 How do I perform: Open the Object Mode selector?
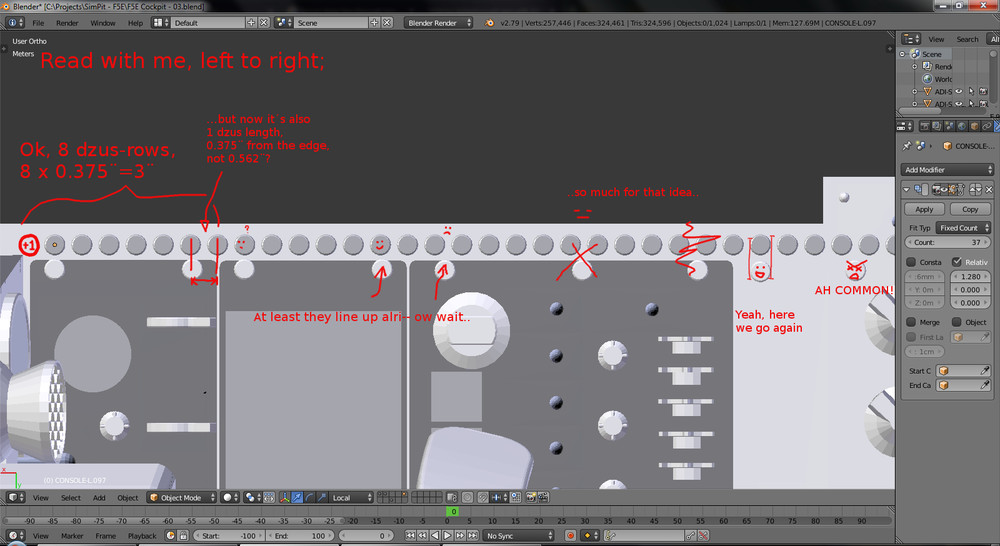(180, 498)
